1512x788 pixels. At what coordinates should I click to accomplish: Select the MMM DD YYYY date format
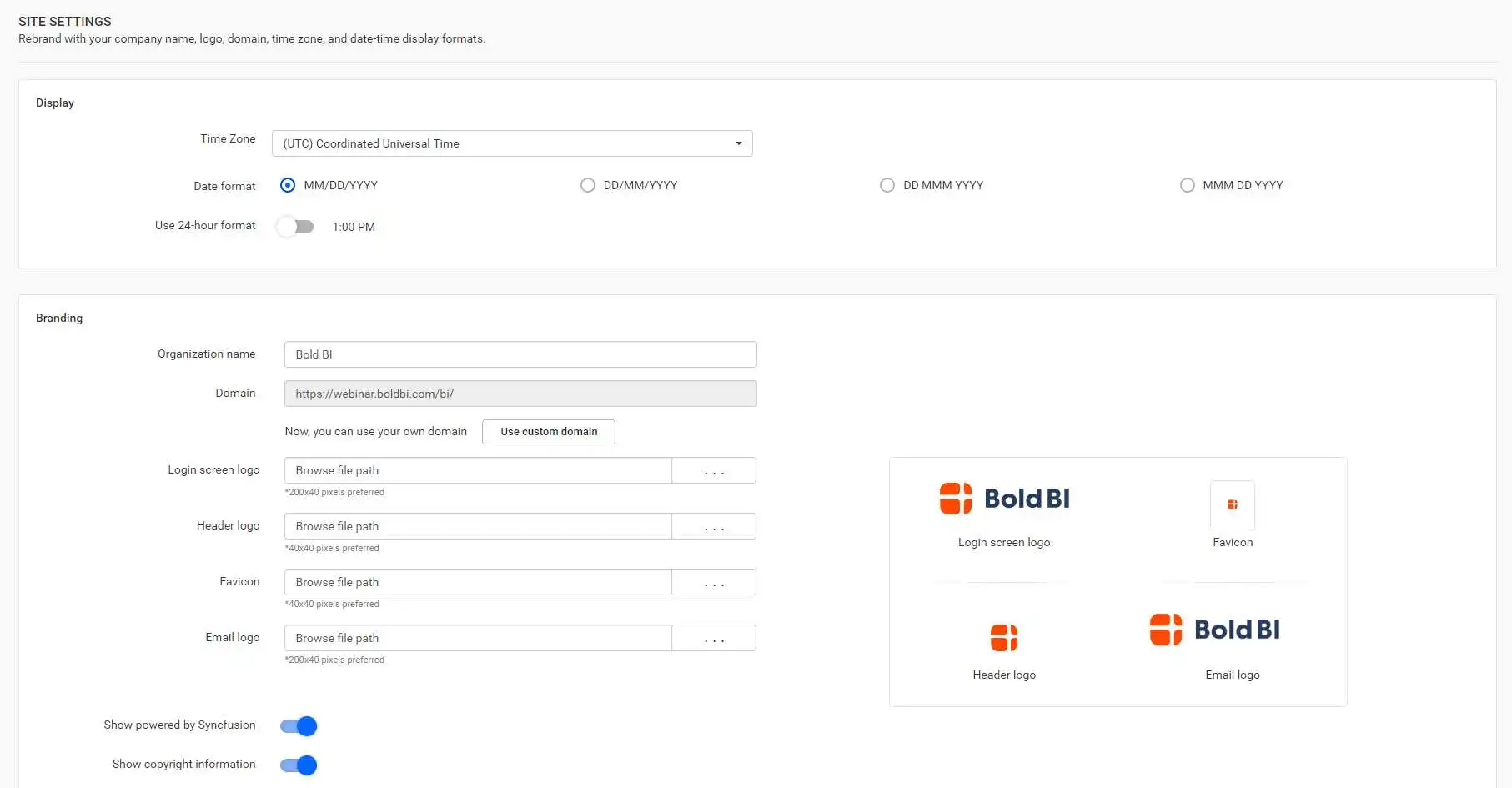pos(1188,185)
